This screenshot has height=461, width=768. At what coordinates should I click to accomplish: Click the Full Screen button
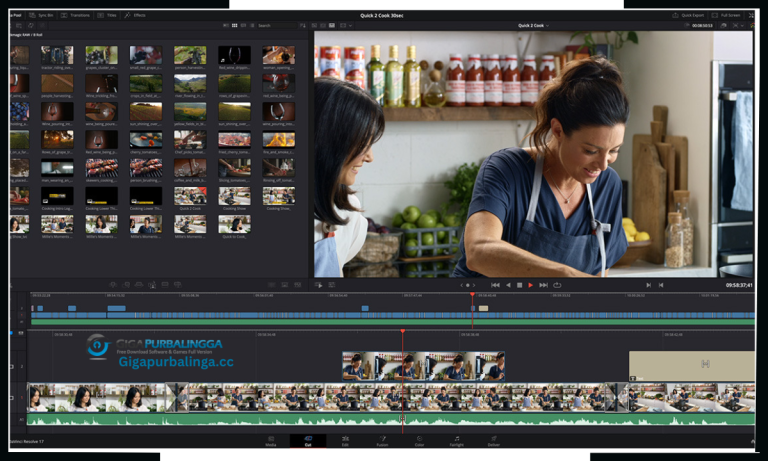click(x=729, y=16)
